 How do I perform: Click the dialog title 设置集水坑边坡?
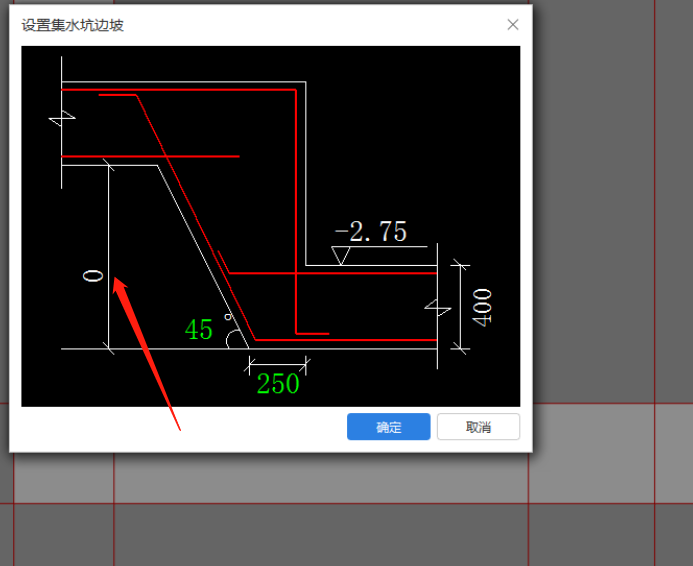point(72,25)
